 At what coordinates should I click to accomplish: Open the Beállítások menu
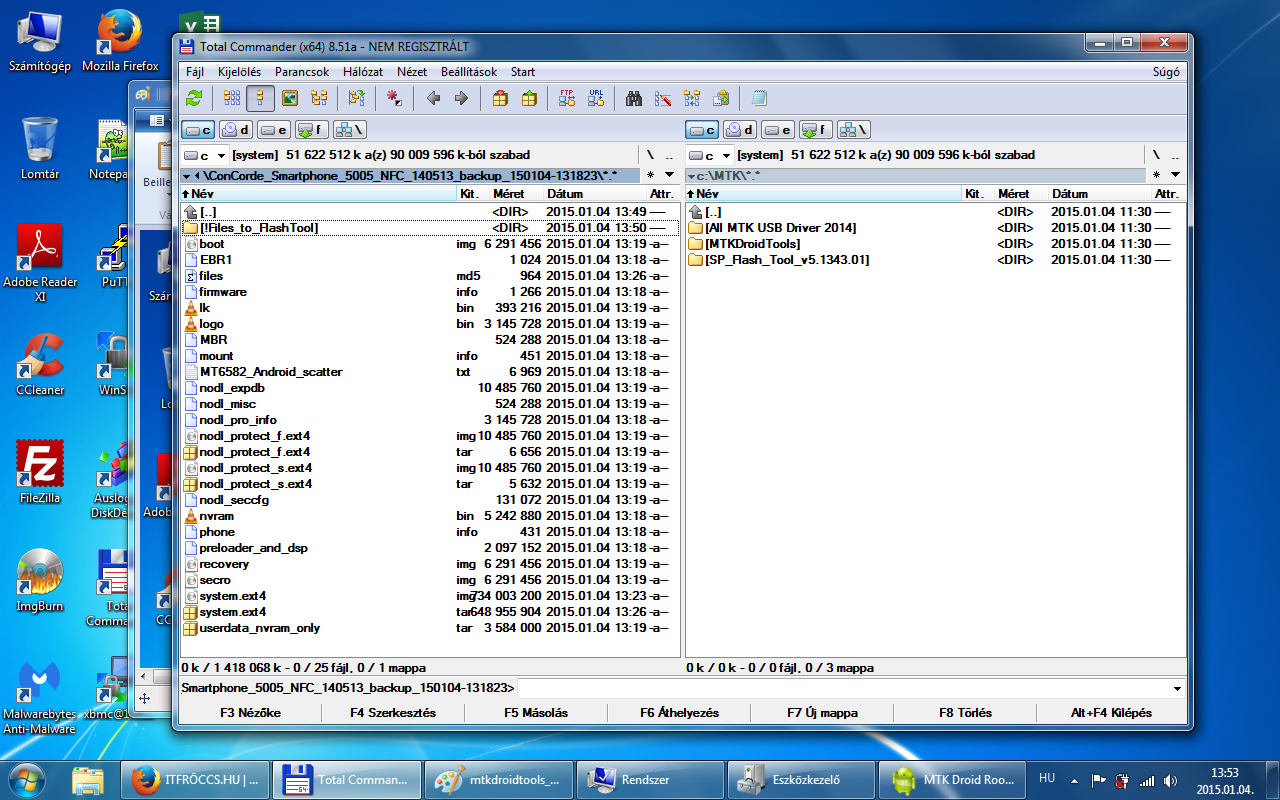[469, 72]
